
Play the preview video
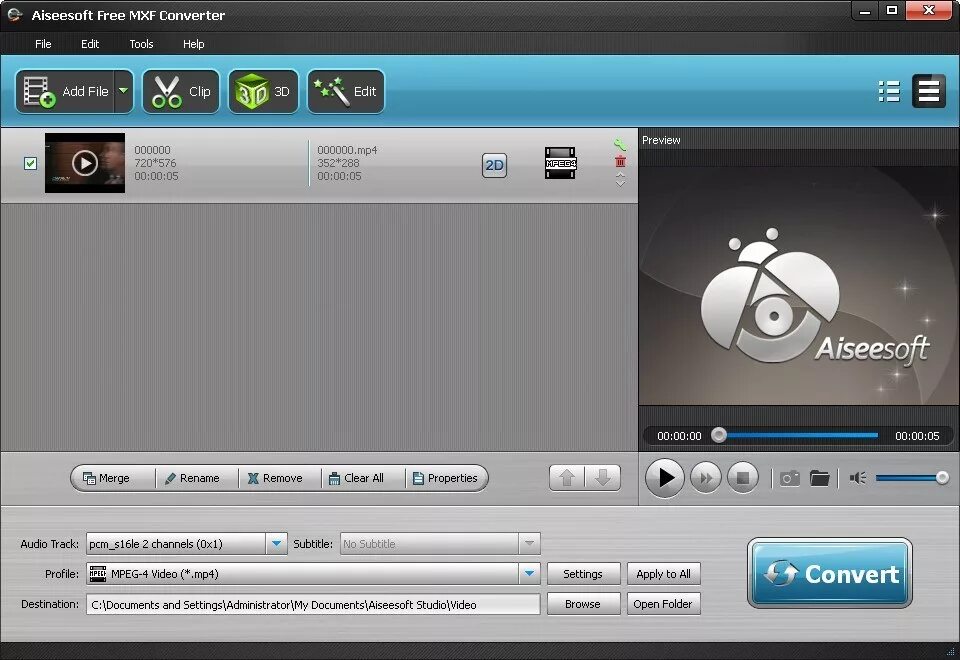(x=665, y=478)
